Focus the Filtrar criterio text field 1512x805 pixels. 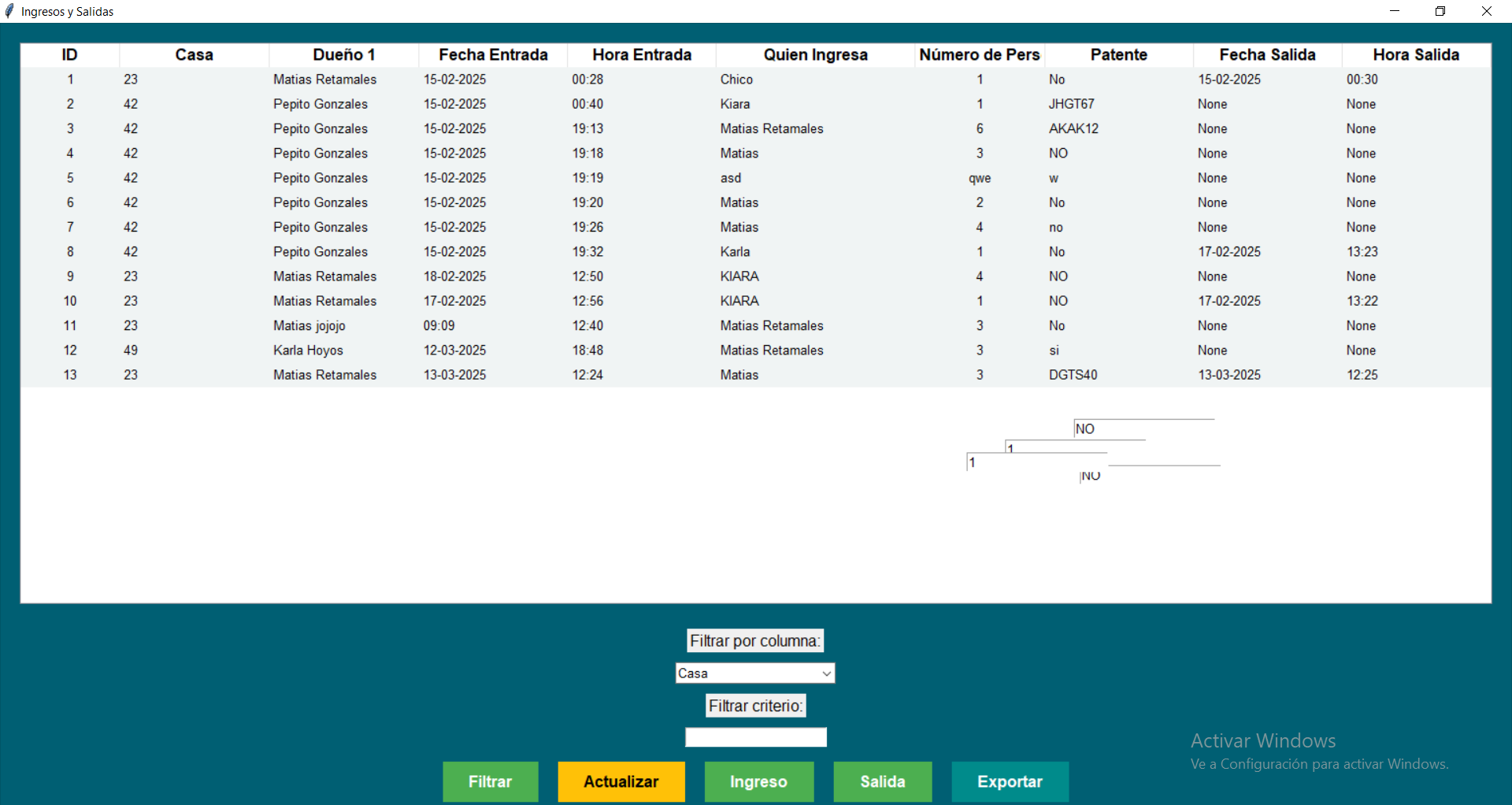[755, 737]
